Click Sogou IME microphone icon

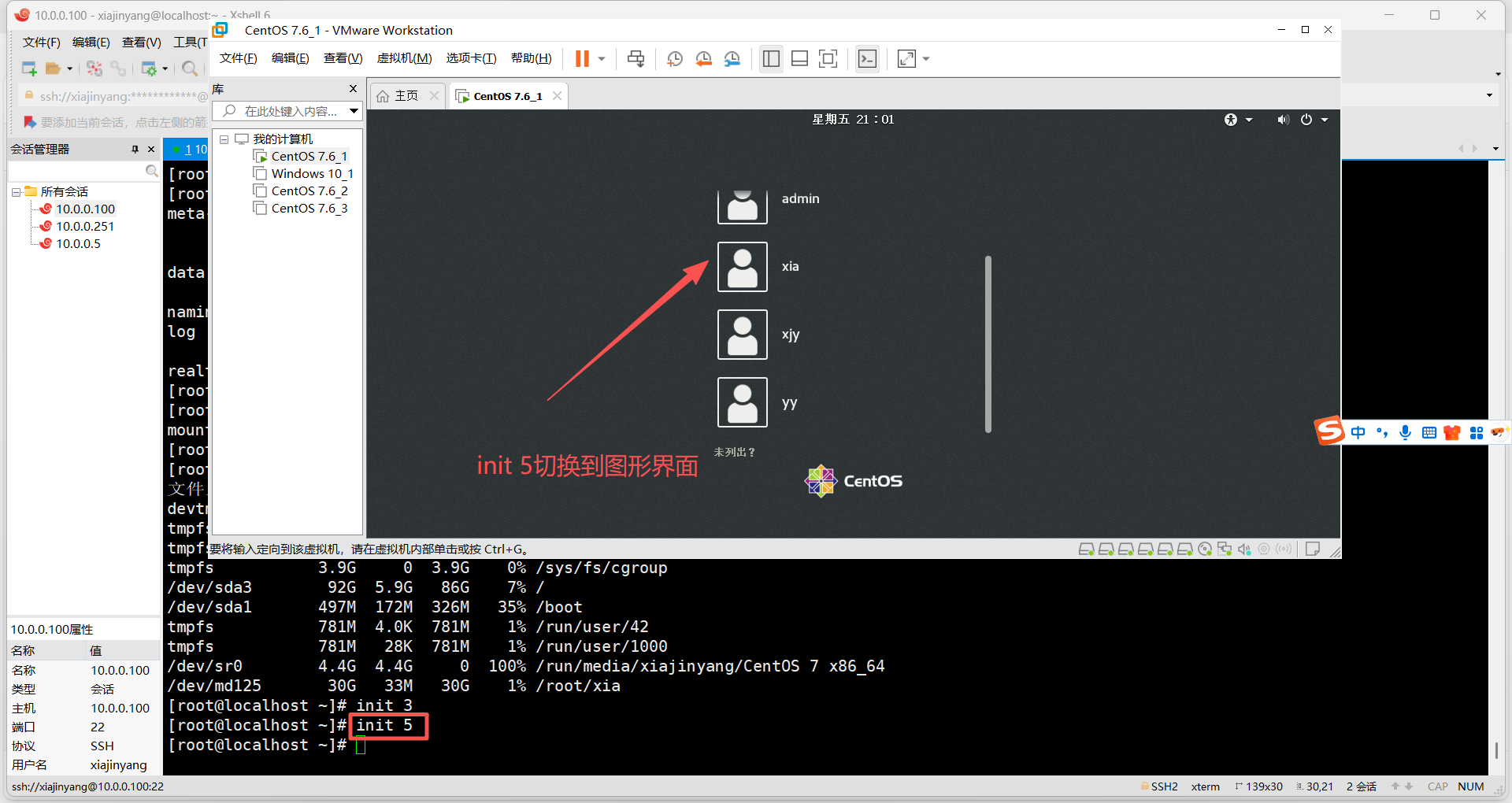(x=1405, y=432)
